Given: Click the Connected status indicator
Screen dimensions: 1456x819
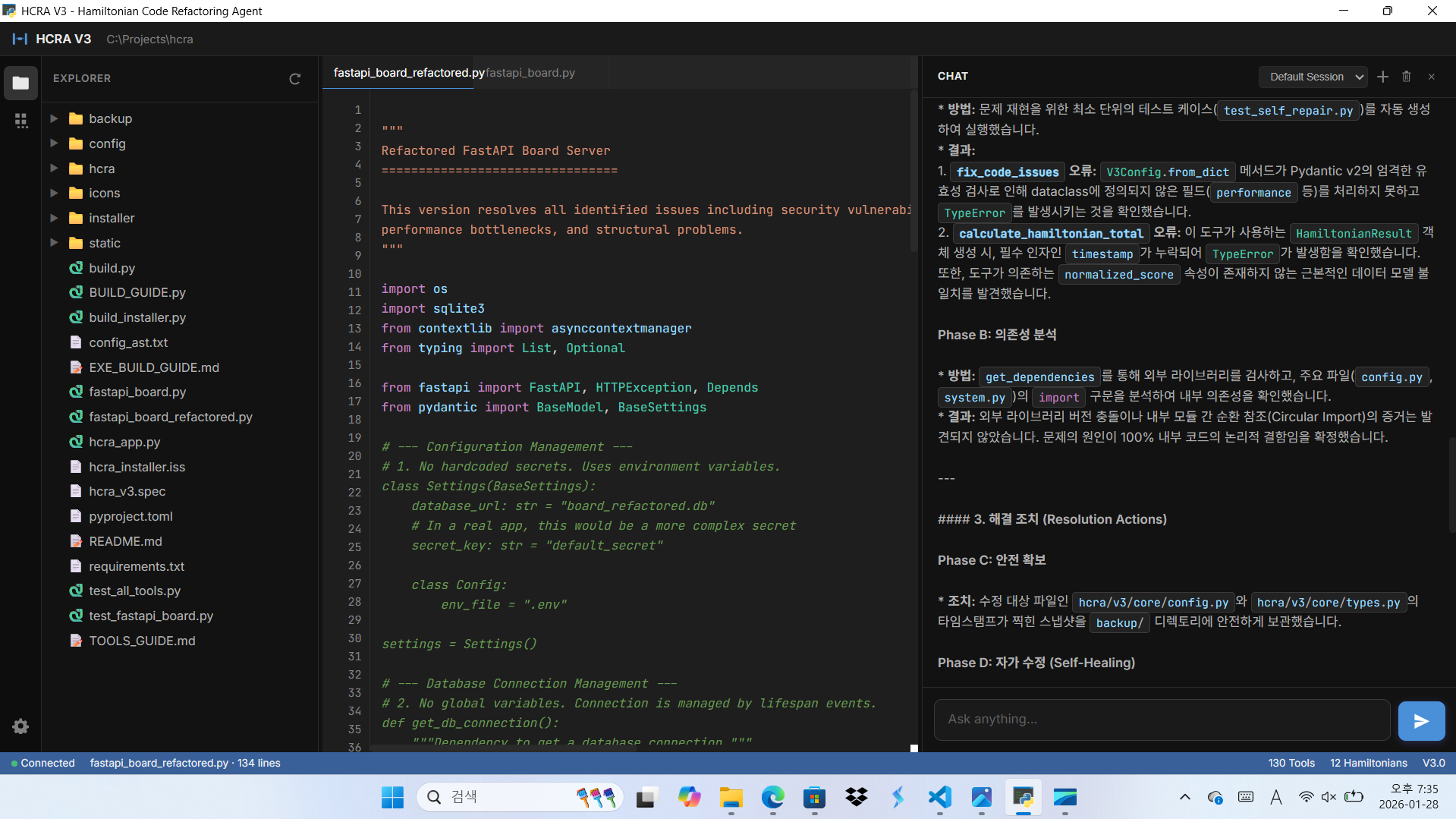Looking at the screenshot, I should 42,763.
